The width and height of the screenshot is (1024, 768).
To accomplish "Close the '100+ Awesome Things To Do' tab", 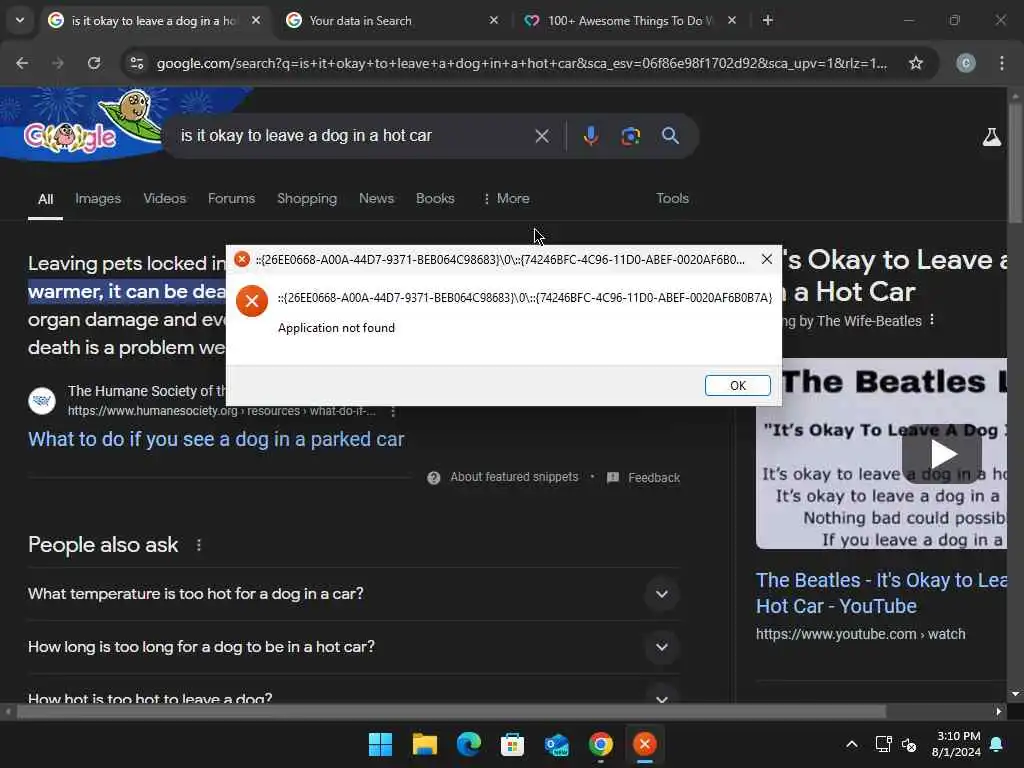I will 732,21.
